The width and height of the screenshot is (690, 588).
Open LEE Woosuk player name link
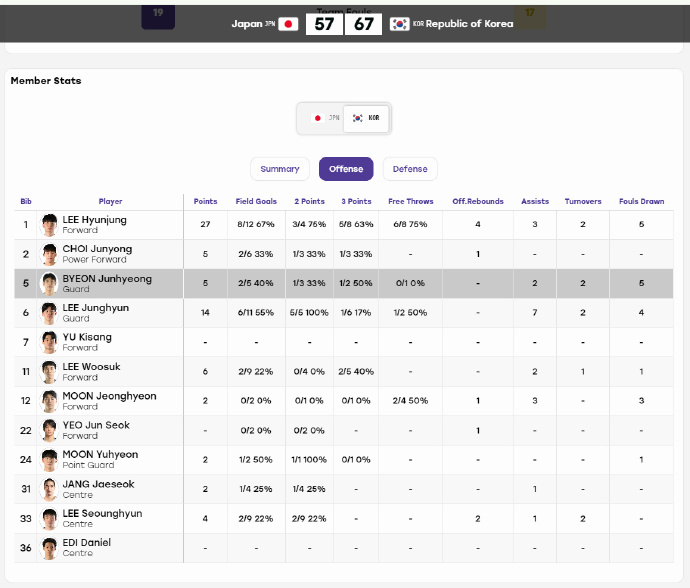coord(91,367)
